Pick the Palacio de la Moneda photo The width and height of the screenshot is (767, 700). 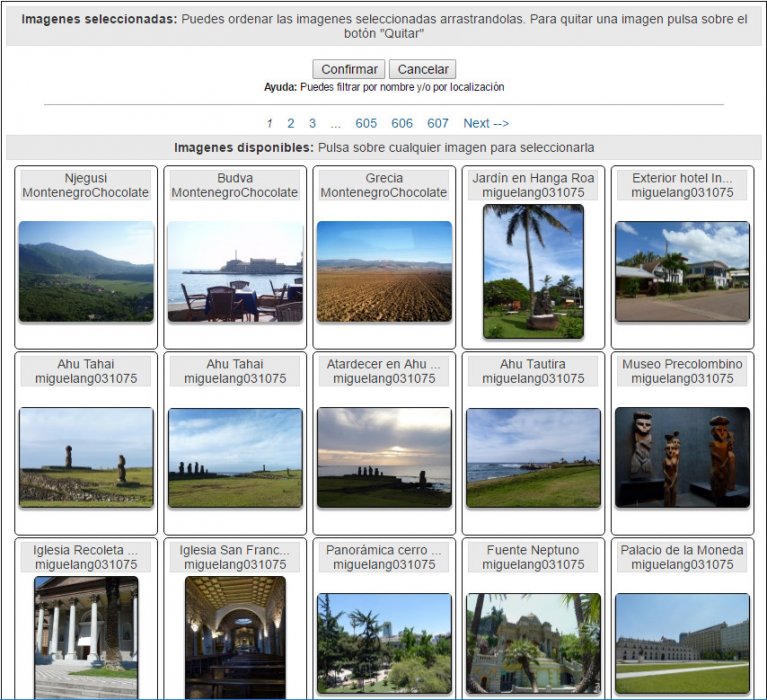point(682,644)
